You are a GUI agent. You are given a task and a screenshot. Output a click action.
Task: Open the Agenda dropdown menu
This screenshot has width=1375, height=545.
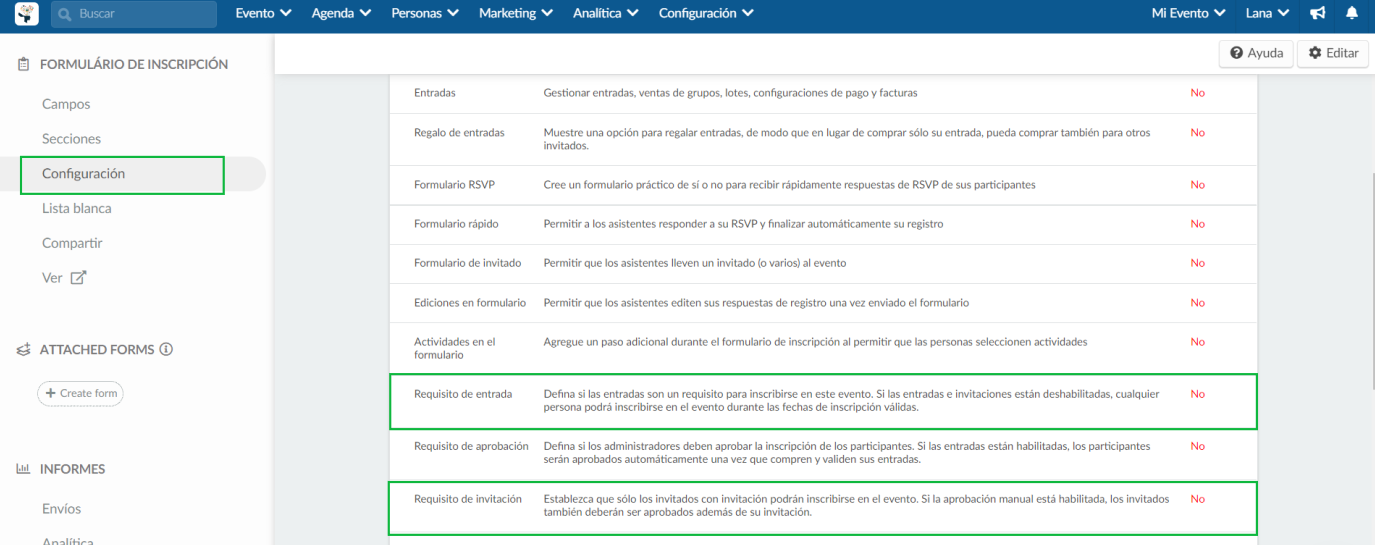click(x=341, y=14)
